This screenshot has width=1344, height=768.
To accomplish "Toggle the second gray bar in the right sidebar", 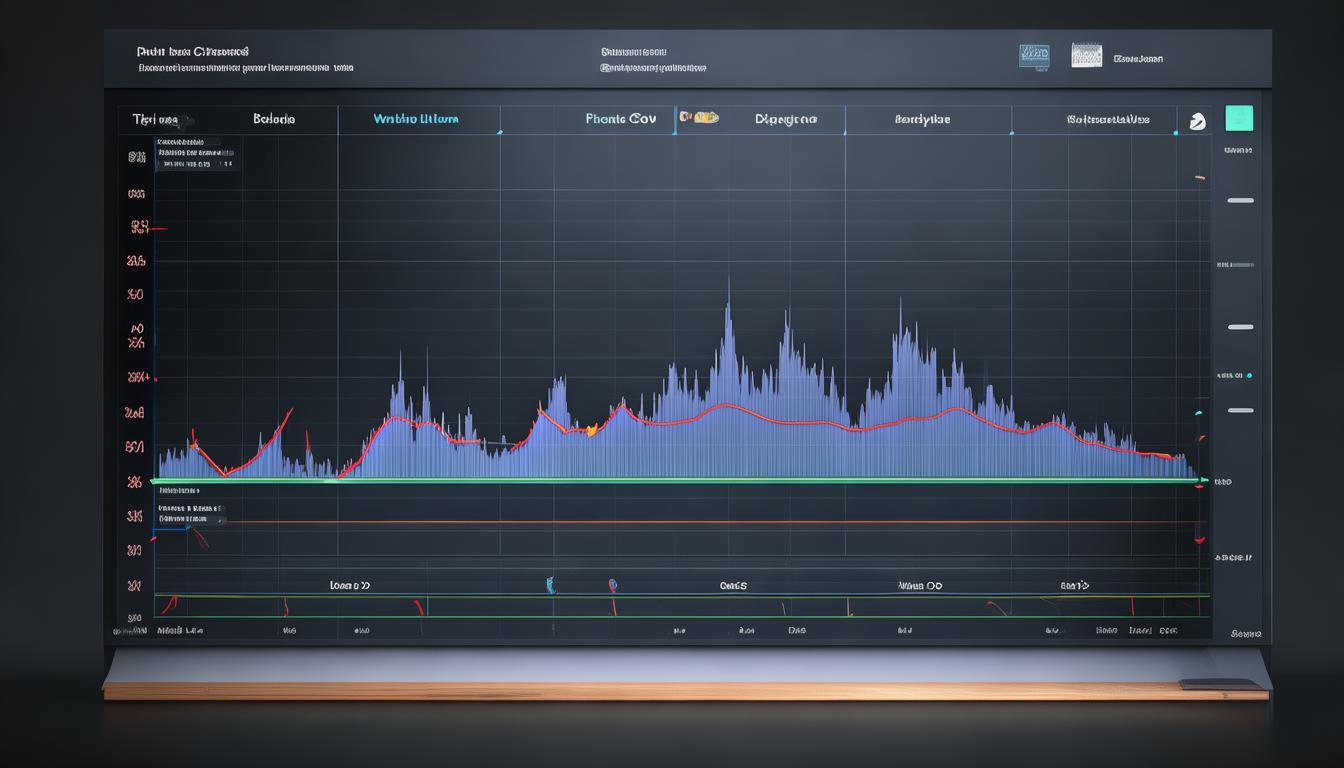I will click(x=1240, y=327).
